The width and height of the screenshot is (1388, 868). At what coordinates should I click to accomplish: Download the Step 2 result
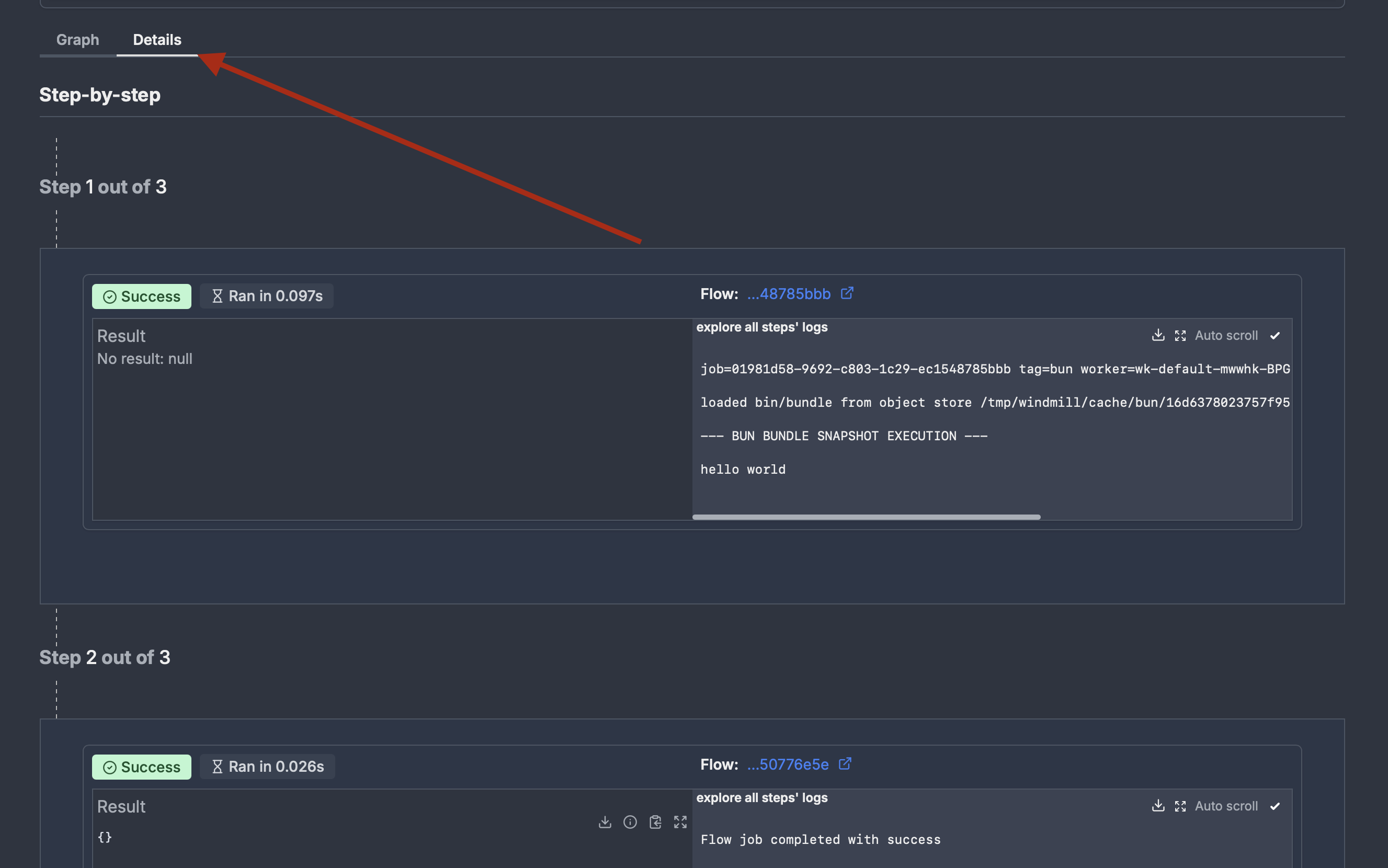click(605, 822)
